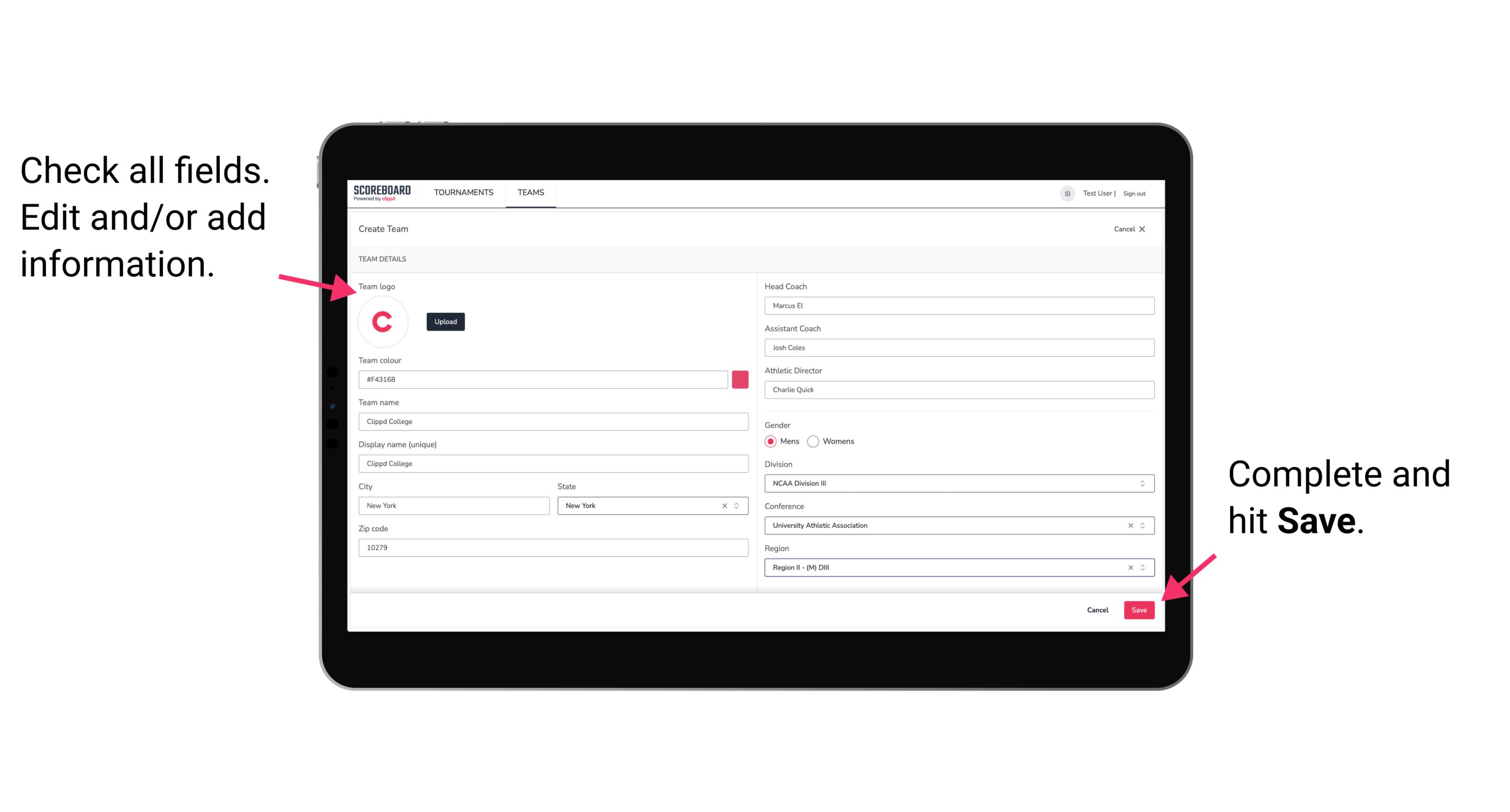
Task: Expand the Region dropdown selector
Action: [x=1142, y=568]
